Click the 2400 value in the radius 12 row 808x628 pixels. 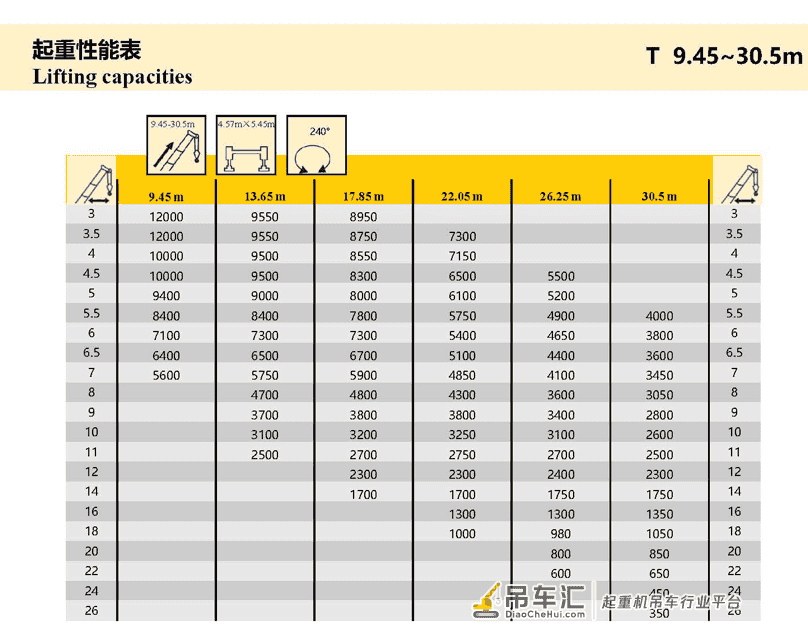pos(561,474)
